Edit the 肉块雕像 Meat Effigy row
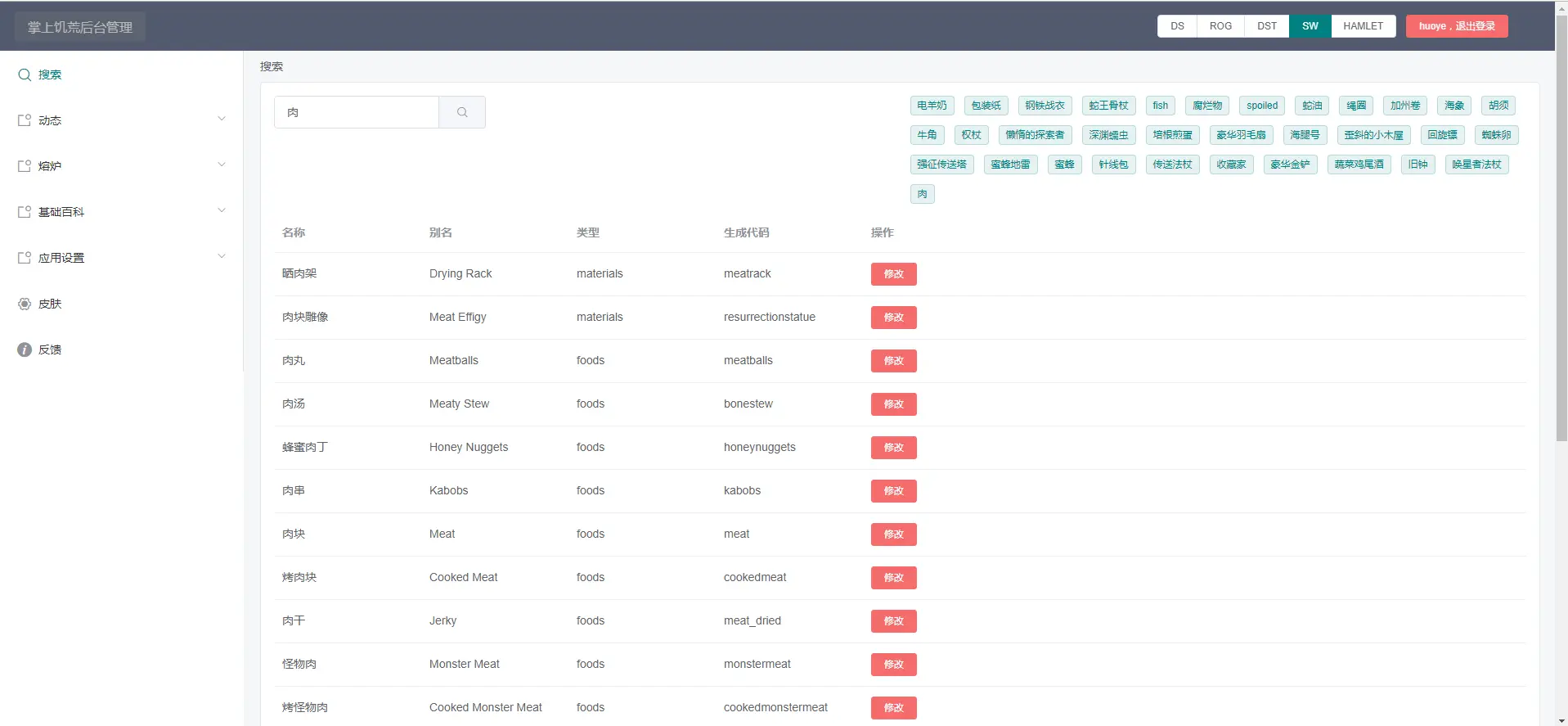Image resolution: width=1568 pixels, height=726 pixels. 893,318
